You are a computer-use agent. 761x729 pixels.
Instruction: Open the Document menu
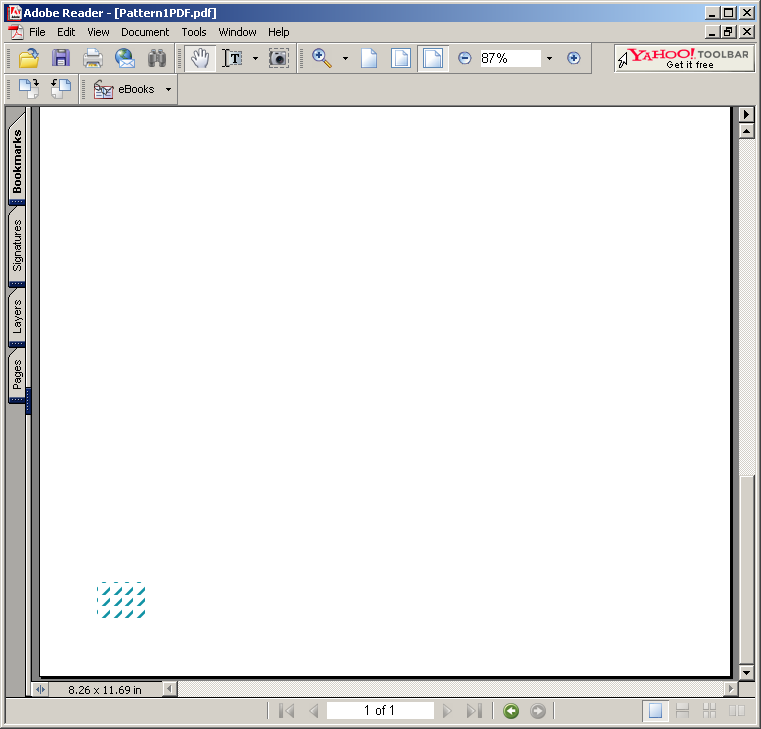(x=145, y=32)
